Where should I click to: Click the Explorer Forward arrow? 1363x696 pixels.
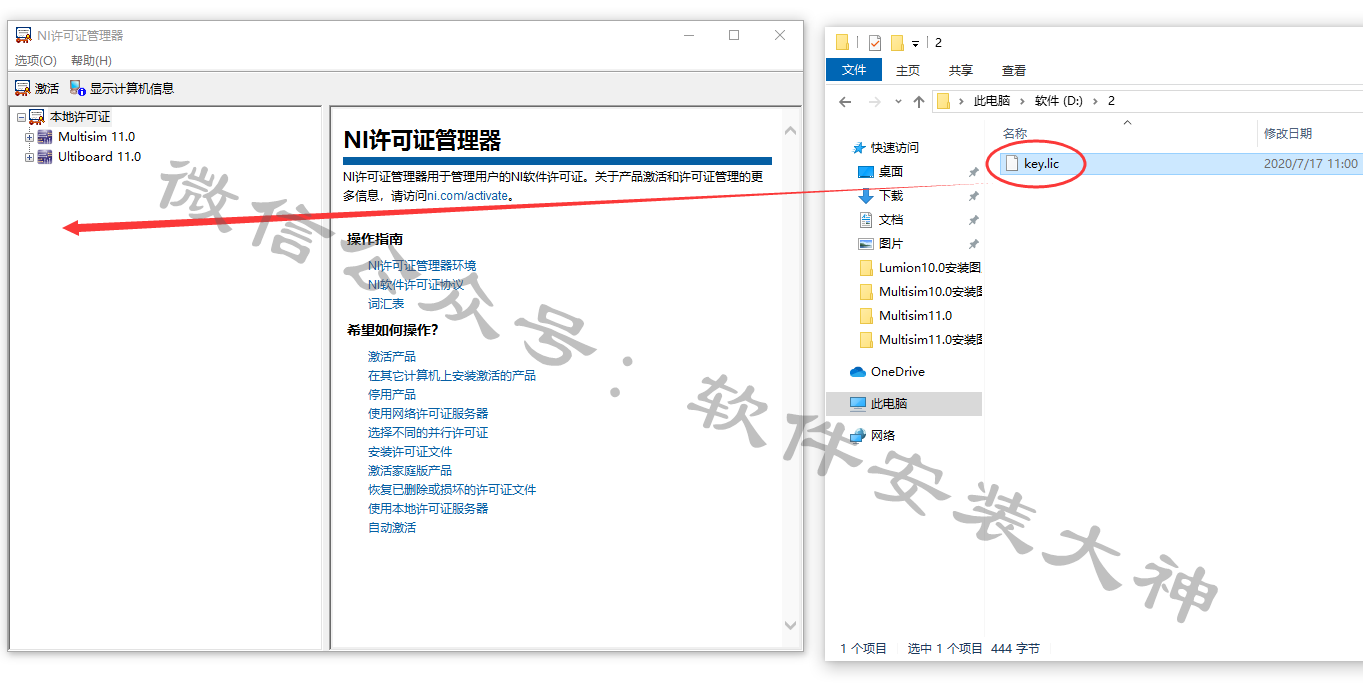pyautogui.click(x=875, y=102)
